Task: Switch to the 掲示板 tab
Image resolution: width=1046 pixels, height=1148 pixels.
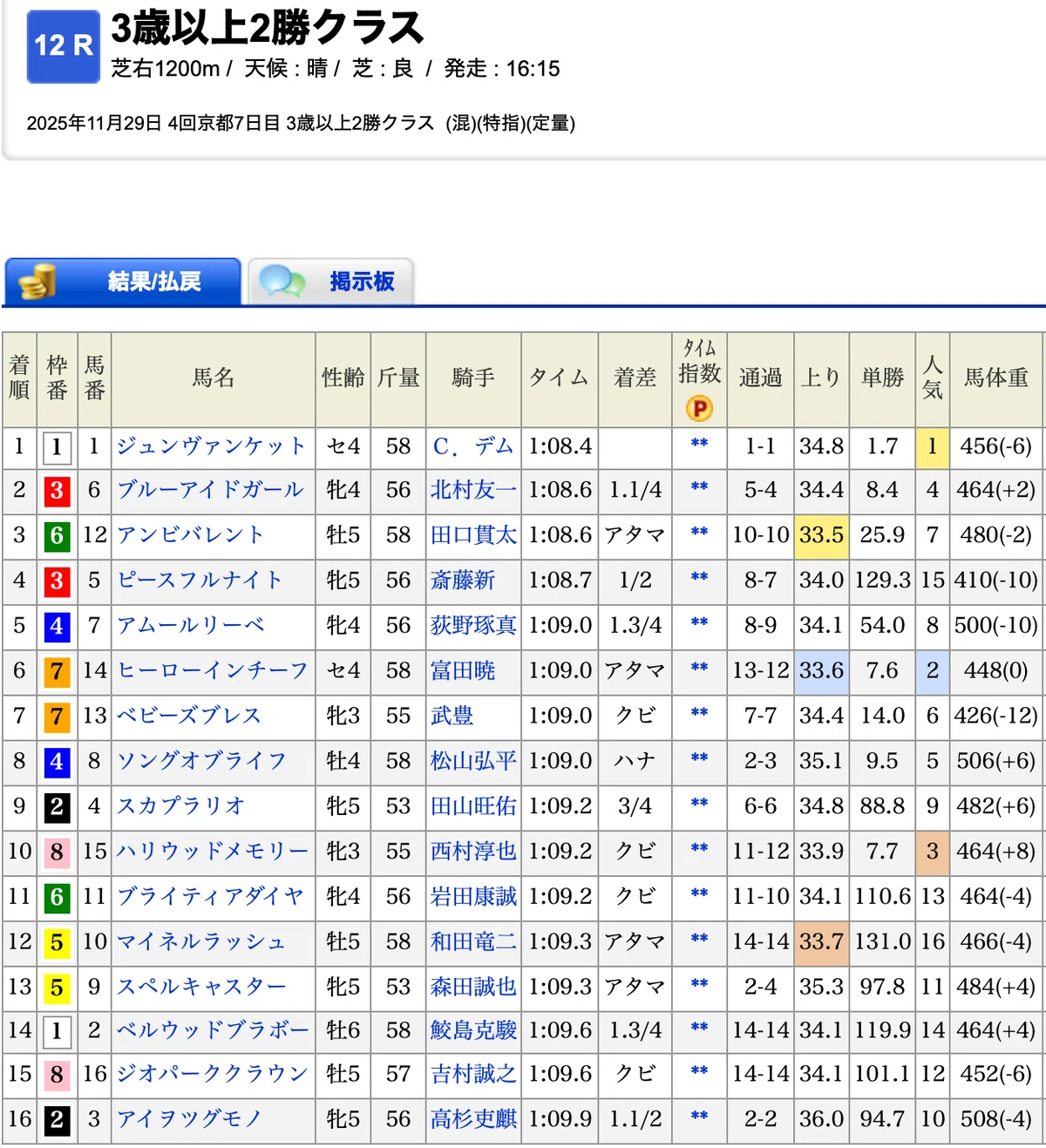Action: coord(331,281)
